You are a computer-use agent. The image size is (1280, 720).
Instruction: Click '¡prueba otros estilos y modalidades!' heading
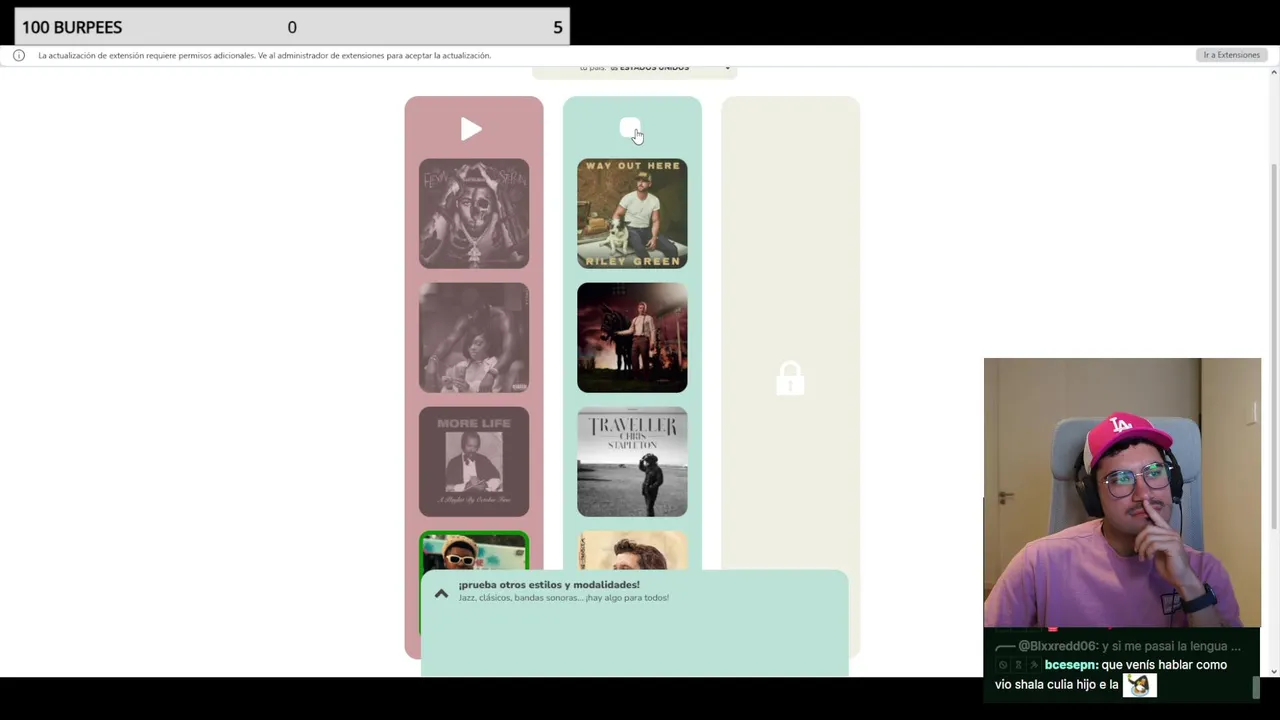pyautogui.click(x=549, y=585)
